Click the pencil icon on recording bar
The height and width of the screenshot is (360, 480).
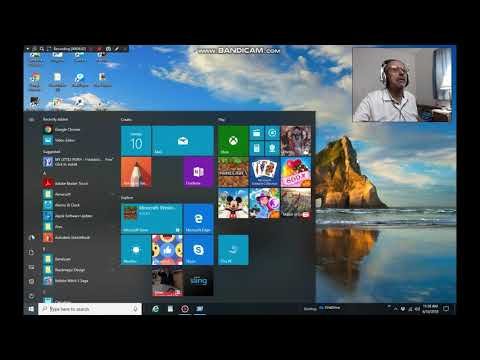[117, 49]
